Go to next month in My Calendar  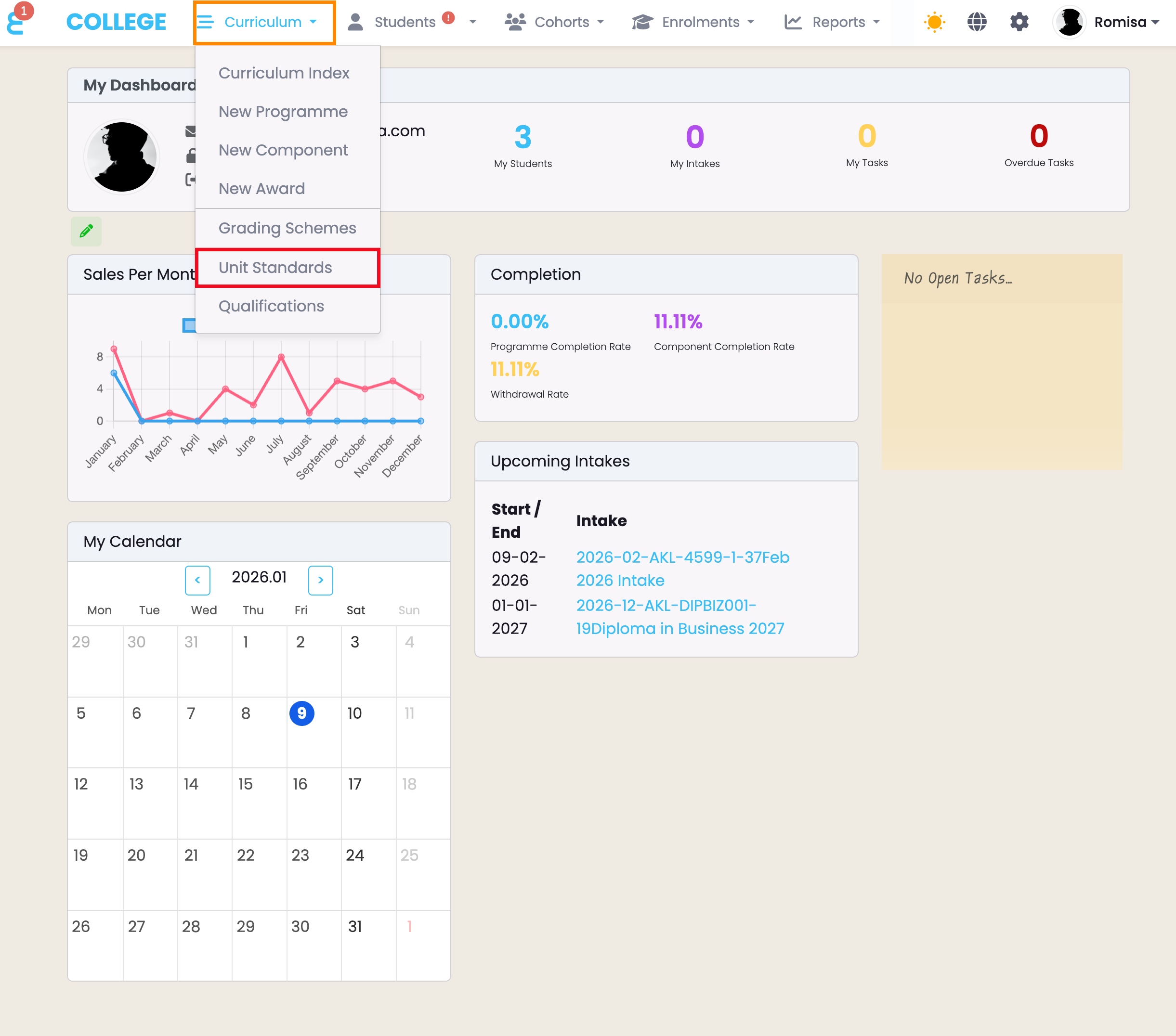(x=320, y=580)
